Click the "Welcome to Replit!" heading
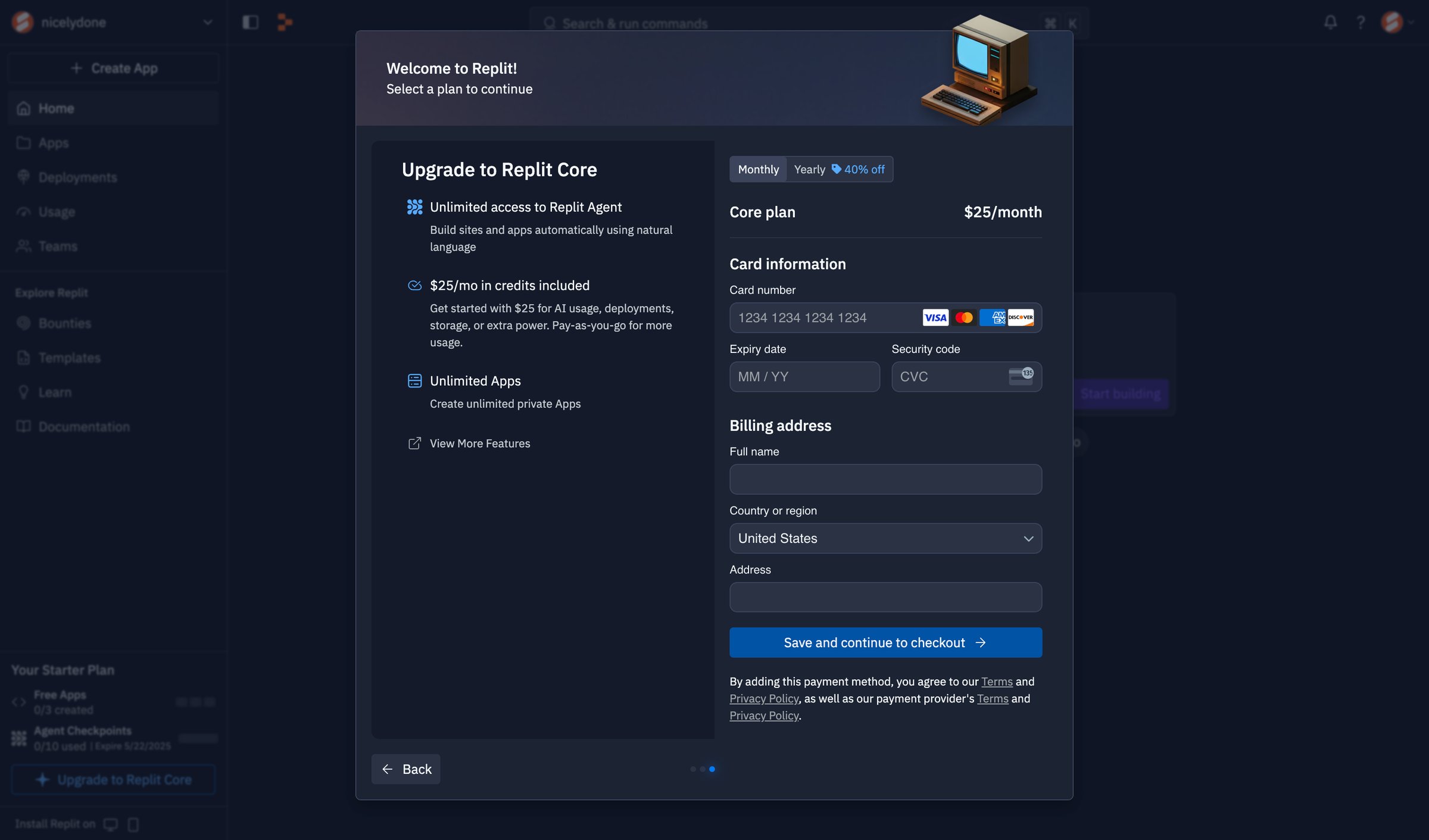This screenshot has width=1429, height=840. click(x=451, y=68)
